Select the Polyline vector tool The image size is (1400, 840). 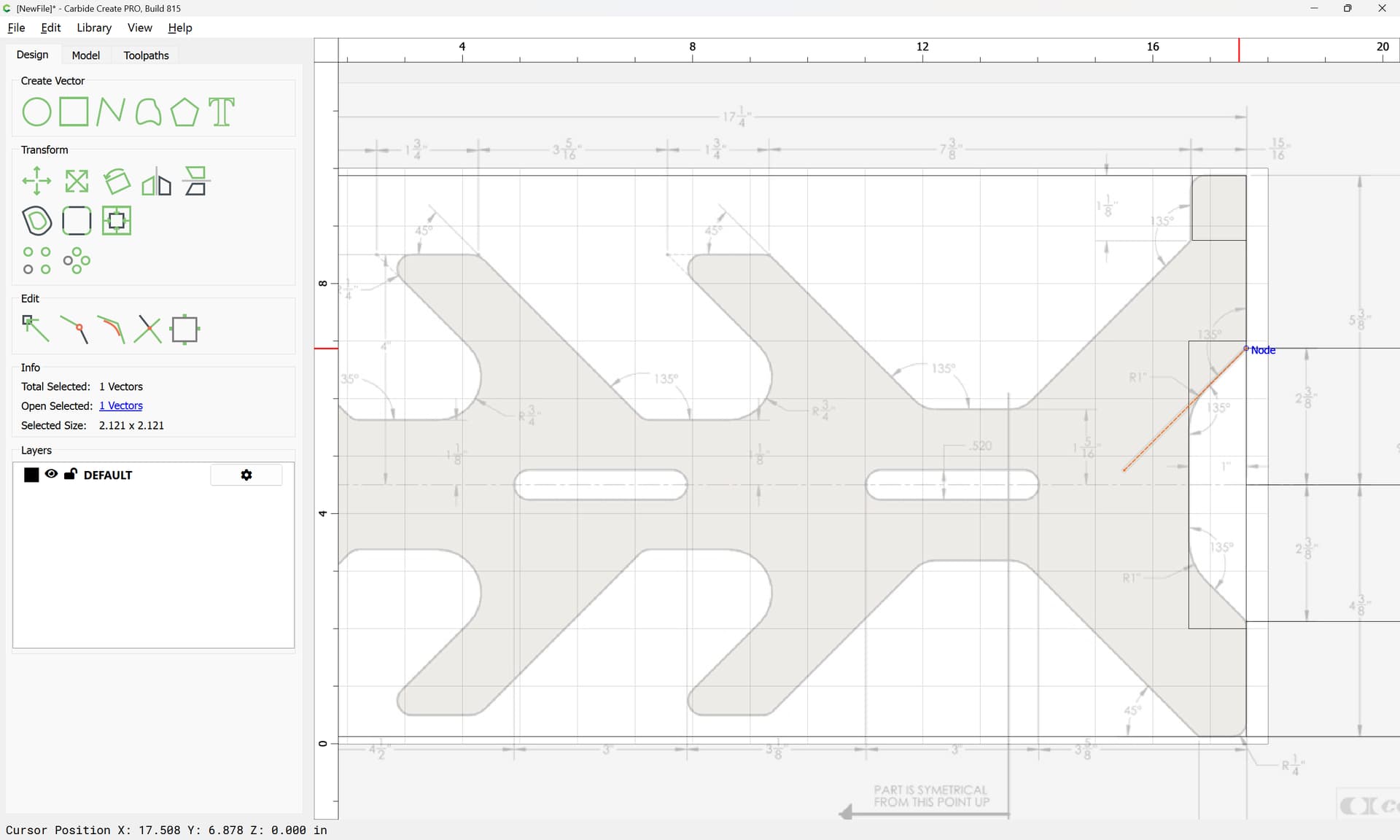click(x=111, y=112)
